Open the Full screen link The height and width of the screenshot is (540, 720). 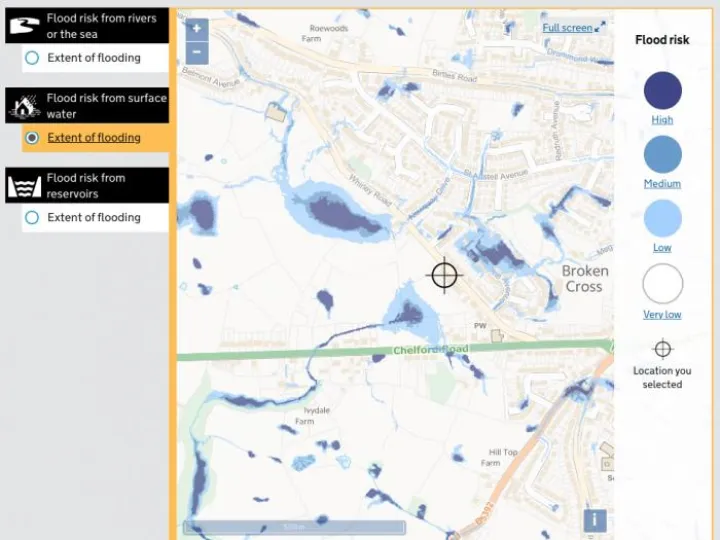[567, 28]
